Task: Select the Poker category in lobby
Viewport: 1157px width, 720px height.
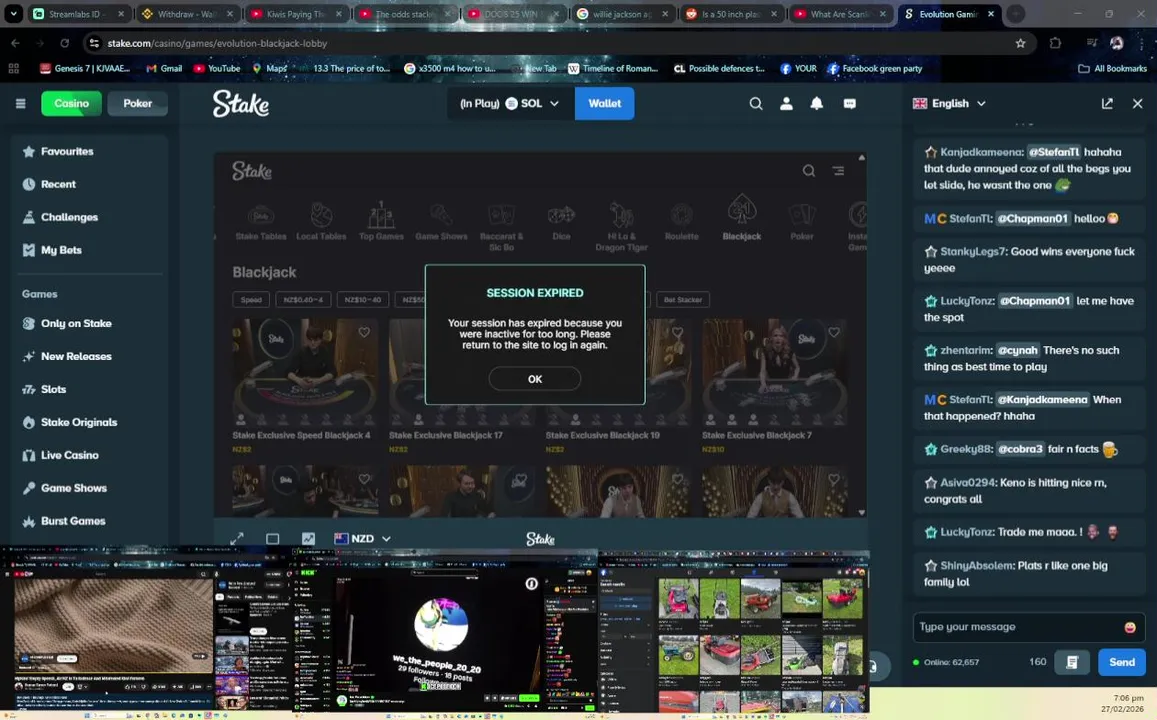Action: [802, 221]
